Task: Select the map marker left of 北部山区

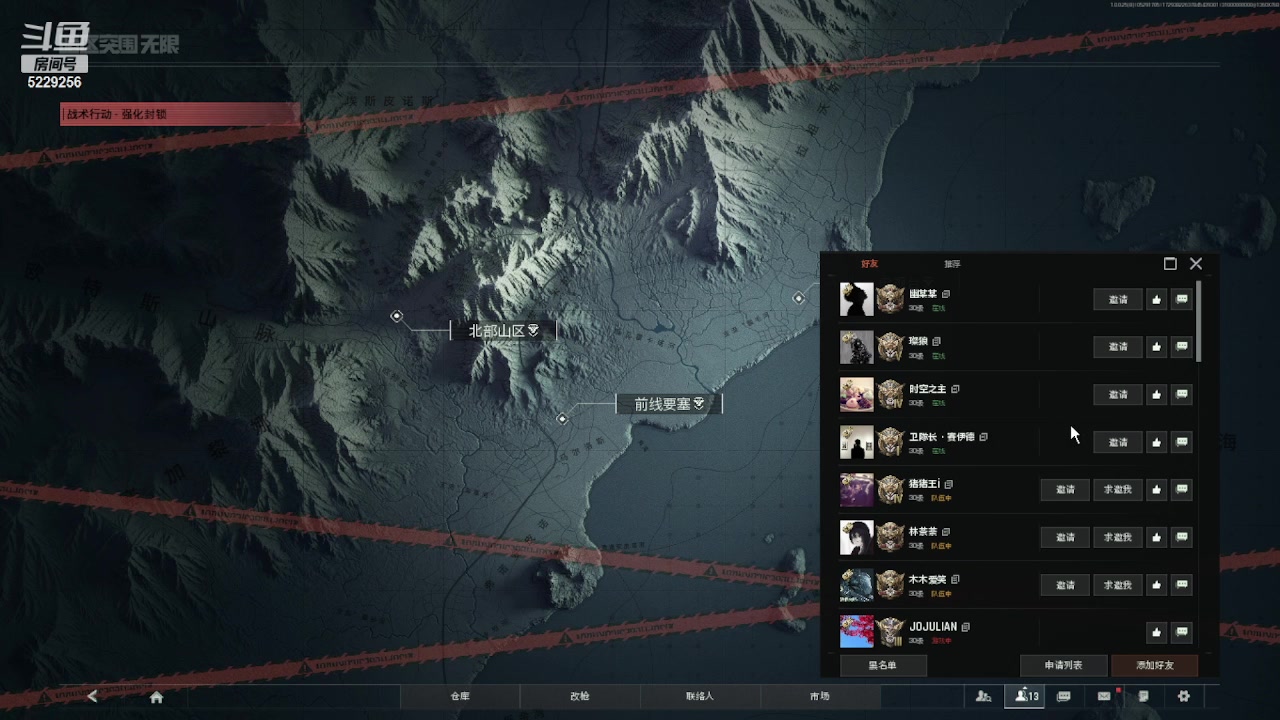Action: tap(397, 316)
